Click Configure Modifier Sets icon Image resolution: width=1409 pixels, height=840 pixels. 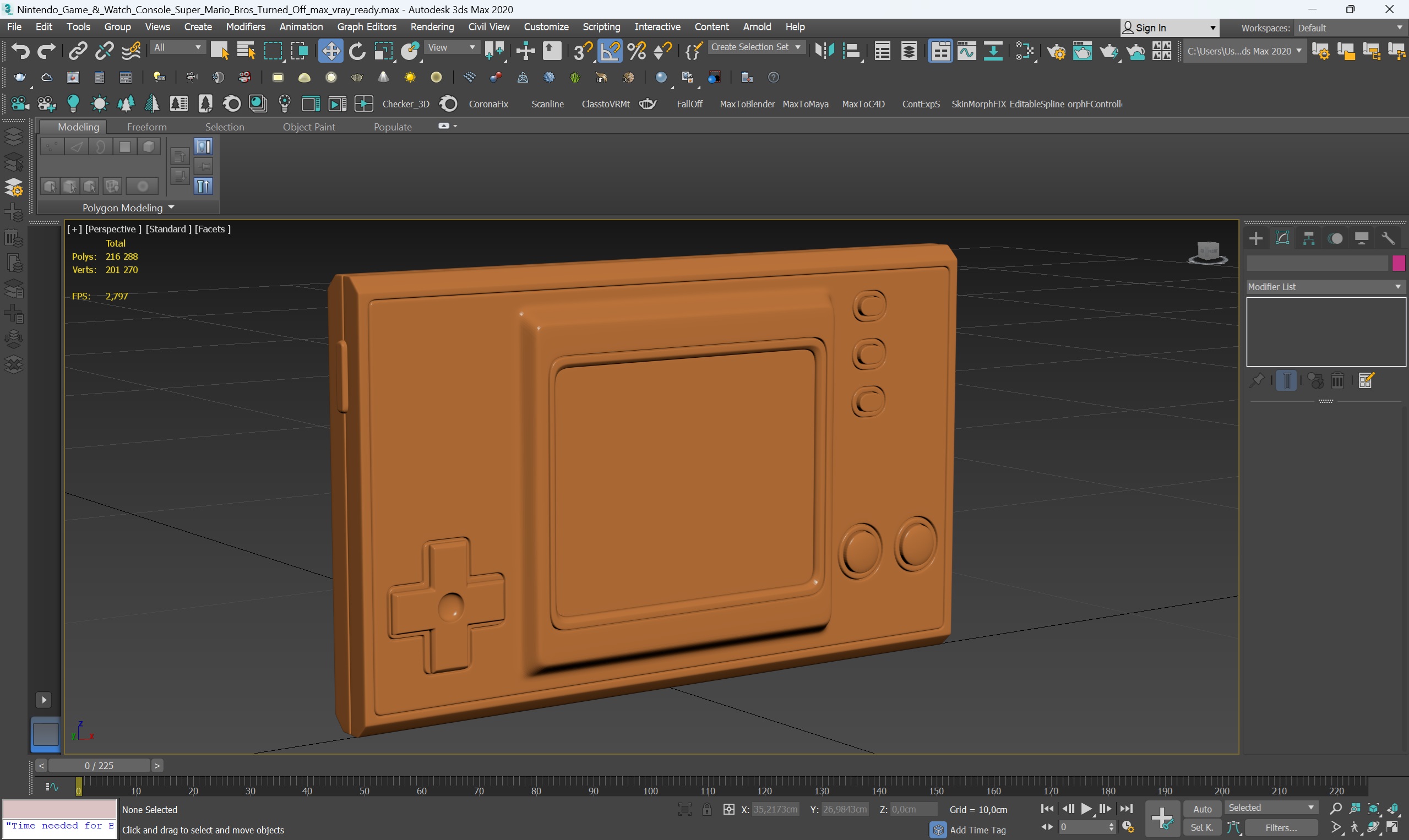(x=1366, y=380)
